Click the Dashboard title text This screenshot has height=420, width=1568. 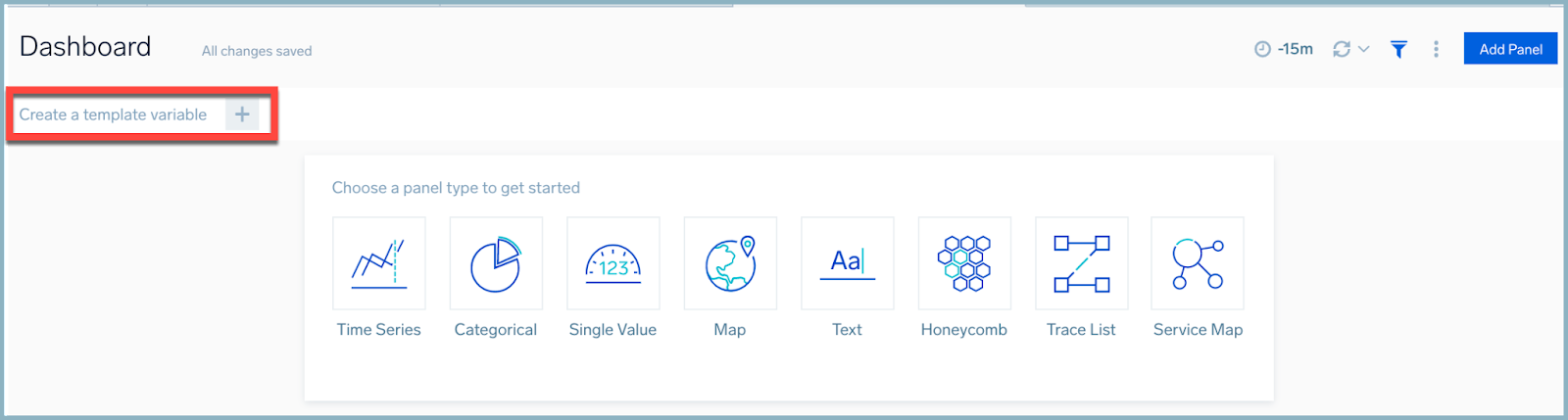click(x=85, y=47)
